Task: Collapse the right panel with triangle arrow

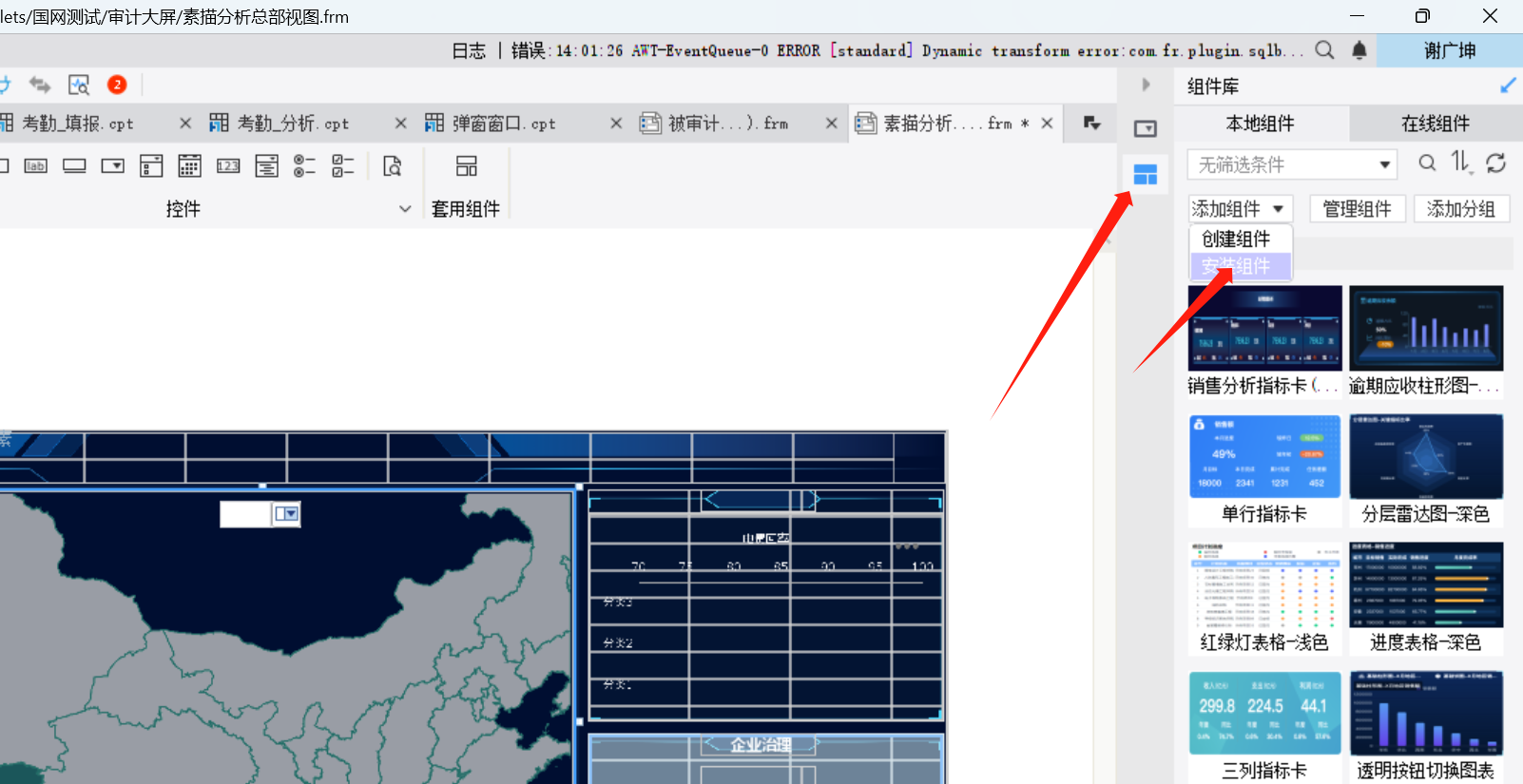Action: tap(1146, 85)
